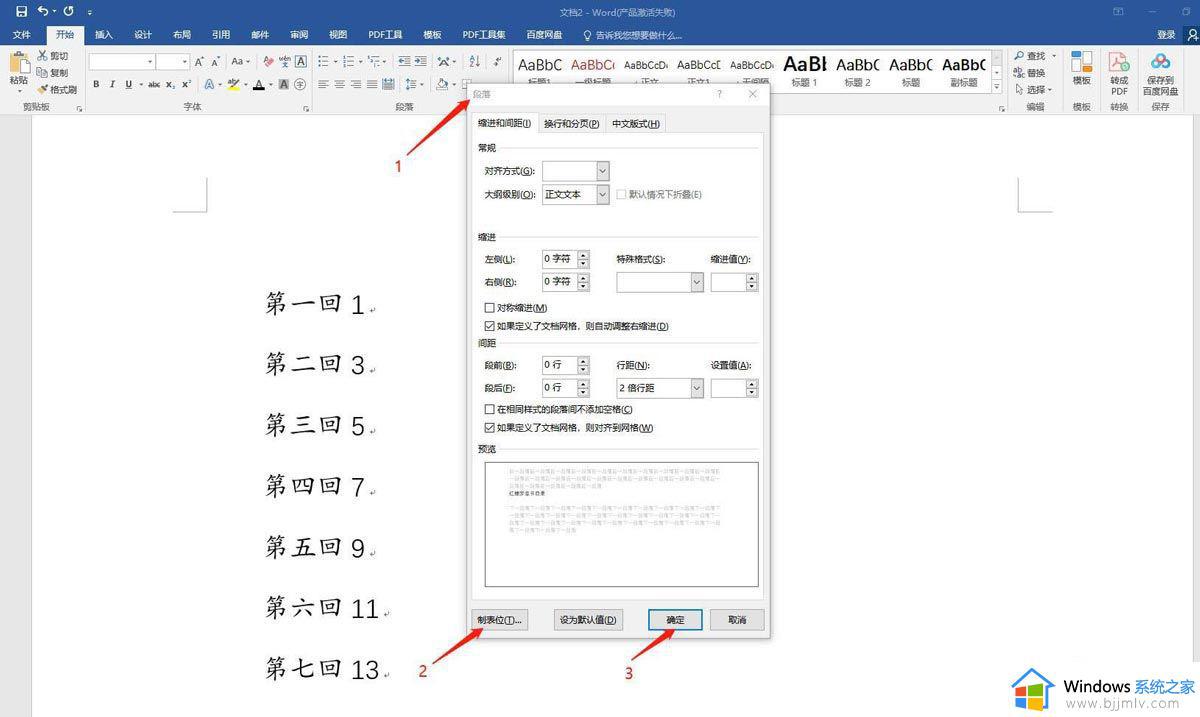Click the Copy (复制) icon
Screen dimensions: 1200x717
click(x=42, y=73)
